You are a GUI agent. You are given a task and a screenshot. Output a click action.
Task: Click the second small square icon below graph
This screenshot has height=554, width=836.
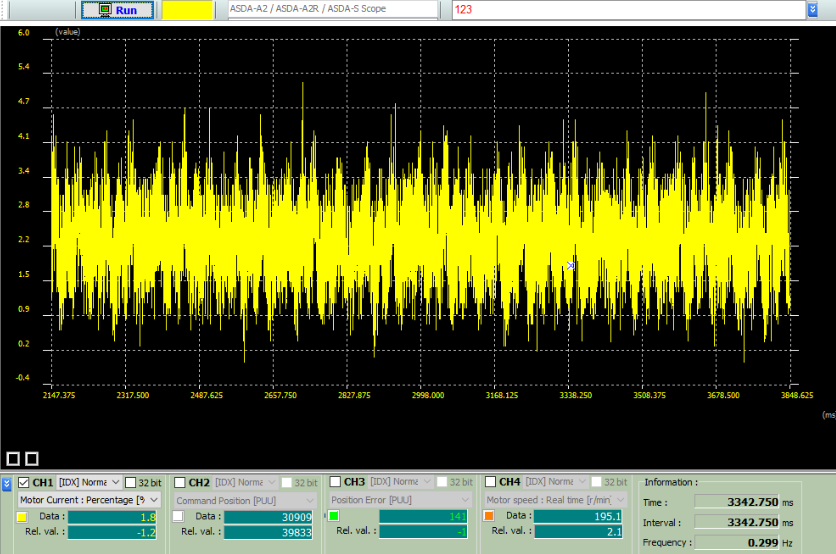[32, 458]
